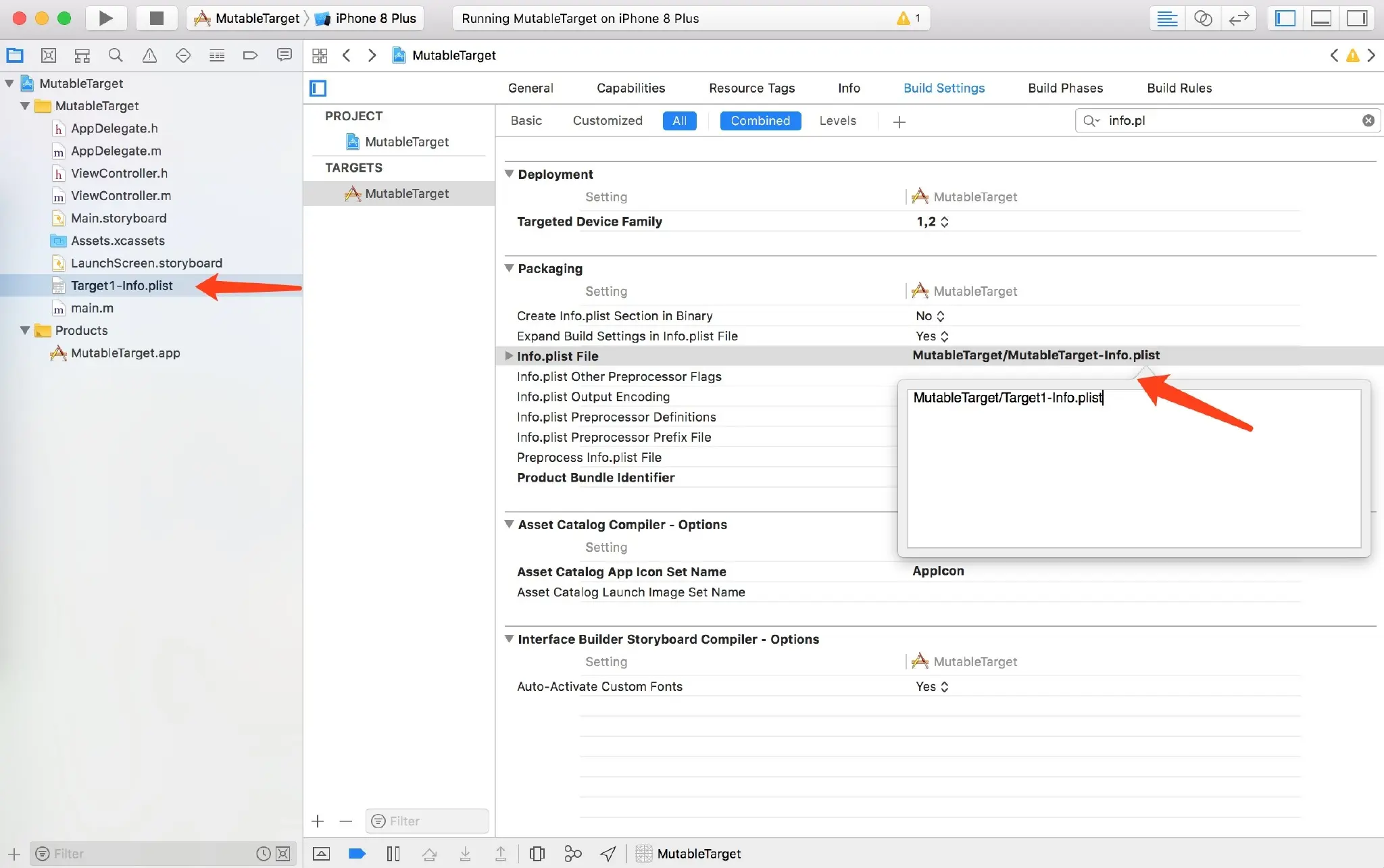Viewport: 1384px width, 868px height.
Task: Hide the project and targets list sidebar
Action: pyautogui.click(x=318, y=88)
